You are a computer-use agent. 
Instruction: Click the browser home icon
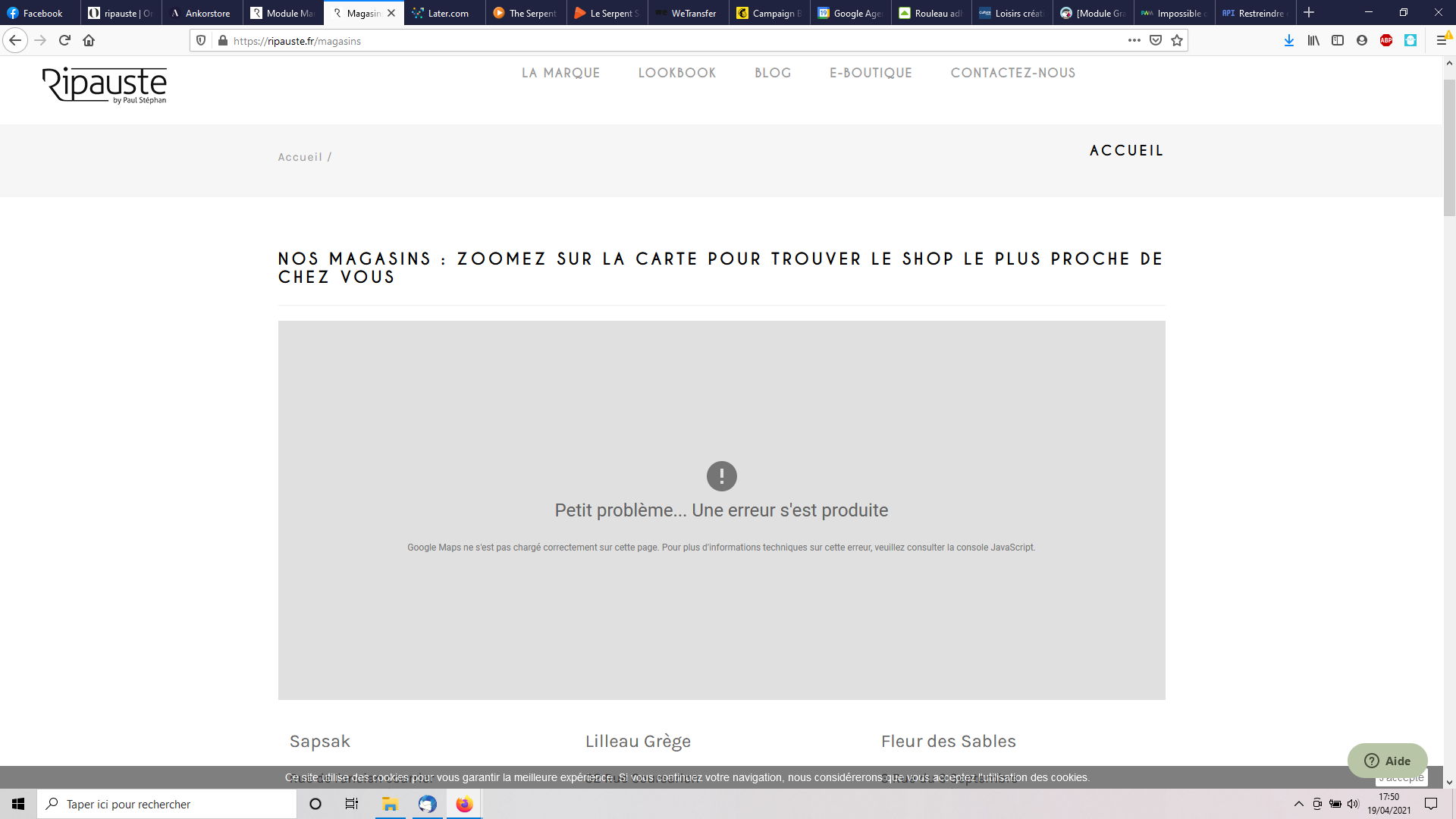tap(89, 41)
